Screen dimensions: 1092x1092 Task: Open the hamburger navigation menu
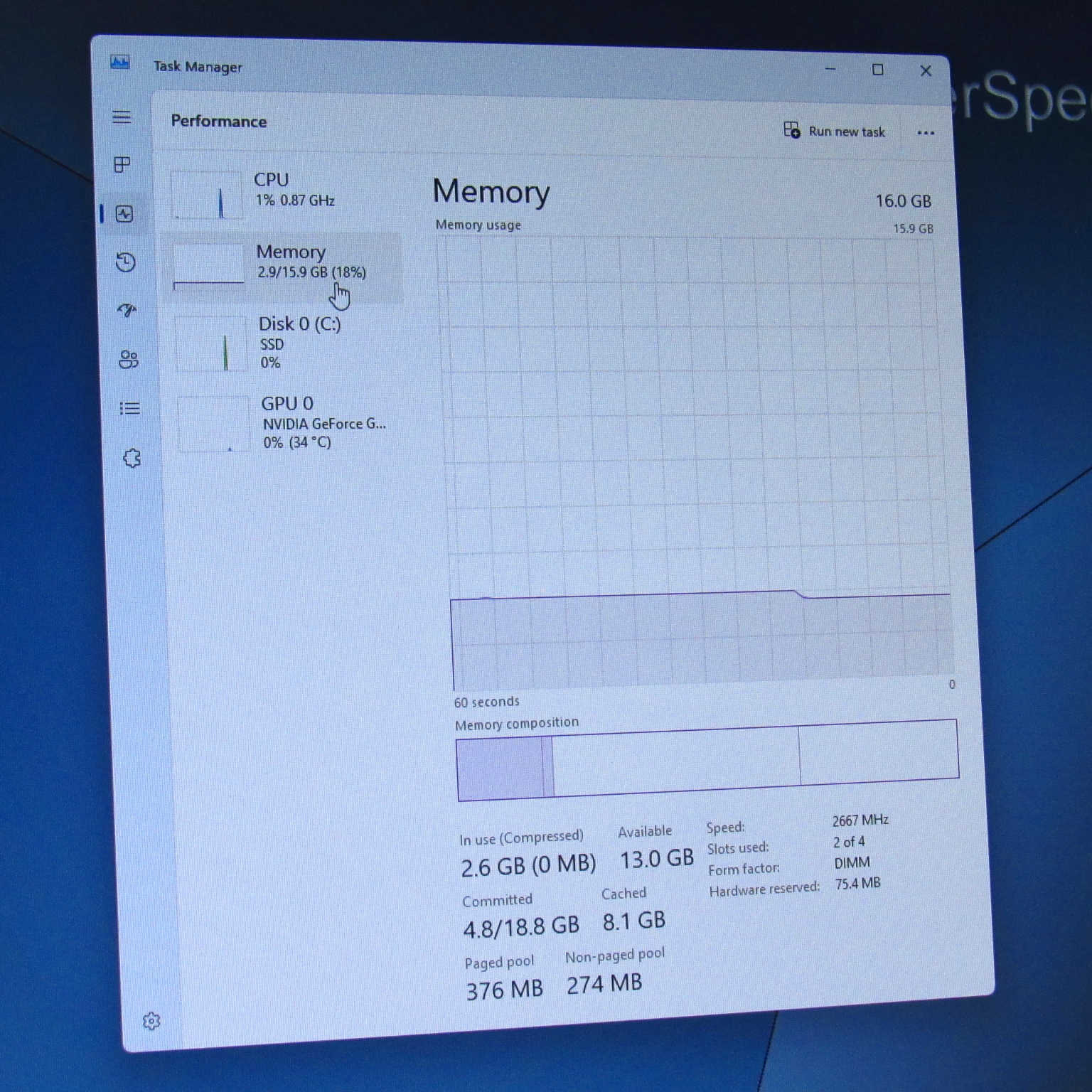(x=122, y=117)
